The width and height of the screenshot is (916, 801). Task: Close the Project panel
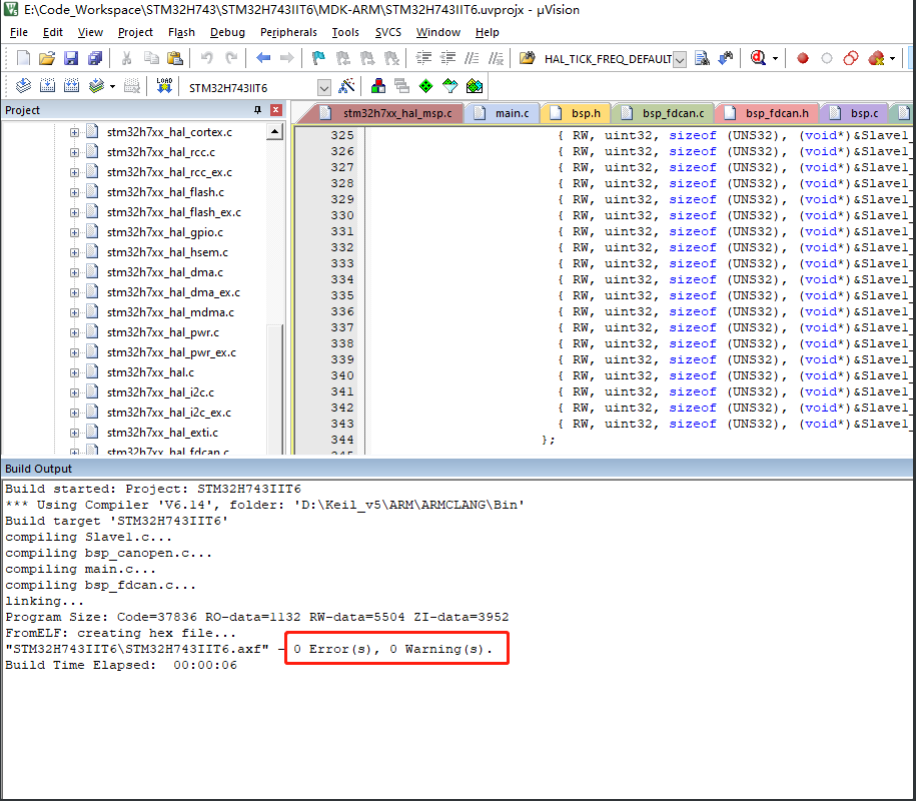(x=276, y=110)
